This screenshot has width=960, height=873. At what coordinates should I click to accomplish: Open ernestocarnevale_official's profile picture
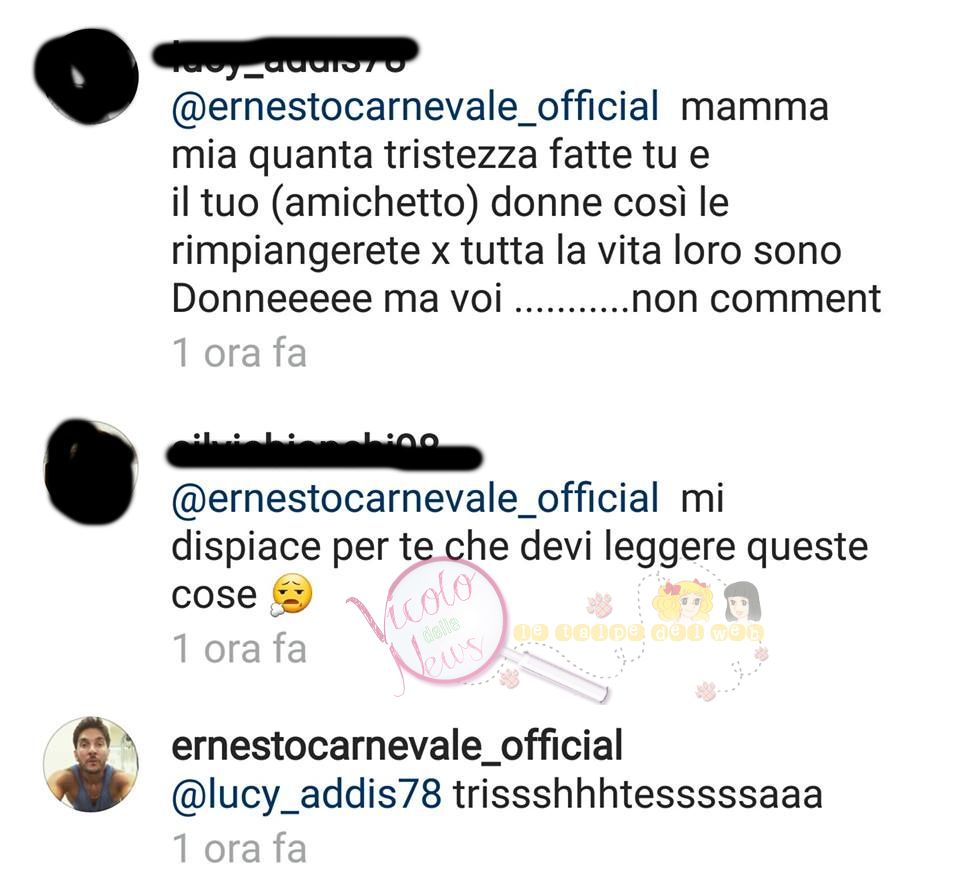[91, 764]
